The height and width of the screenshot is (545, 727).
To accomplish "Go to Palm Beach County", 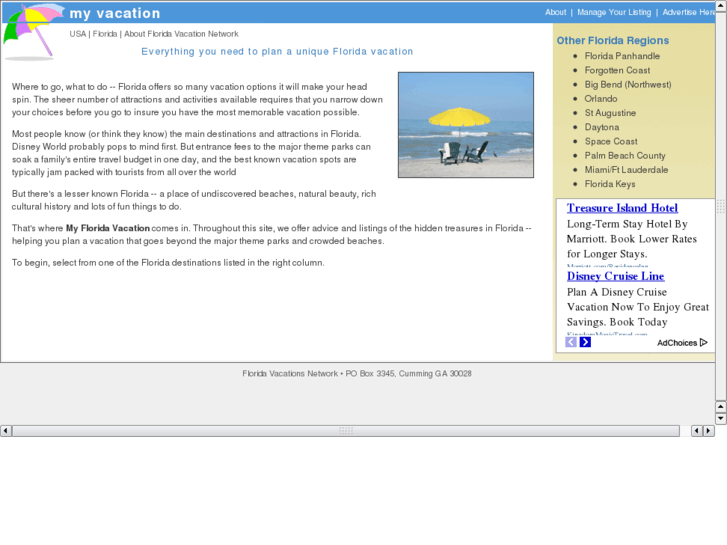I will 625,156.
